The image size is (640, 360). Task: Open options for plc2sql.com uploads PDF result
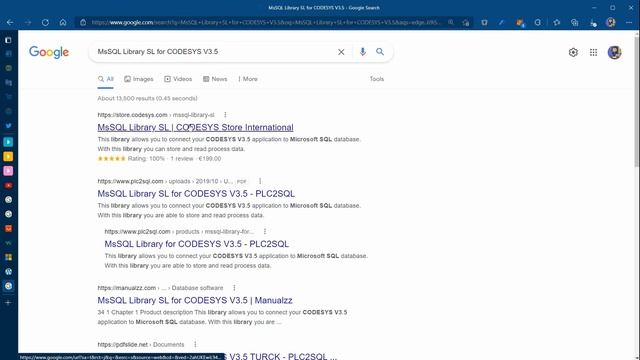(260, 181)
